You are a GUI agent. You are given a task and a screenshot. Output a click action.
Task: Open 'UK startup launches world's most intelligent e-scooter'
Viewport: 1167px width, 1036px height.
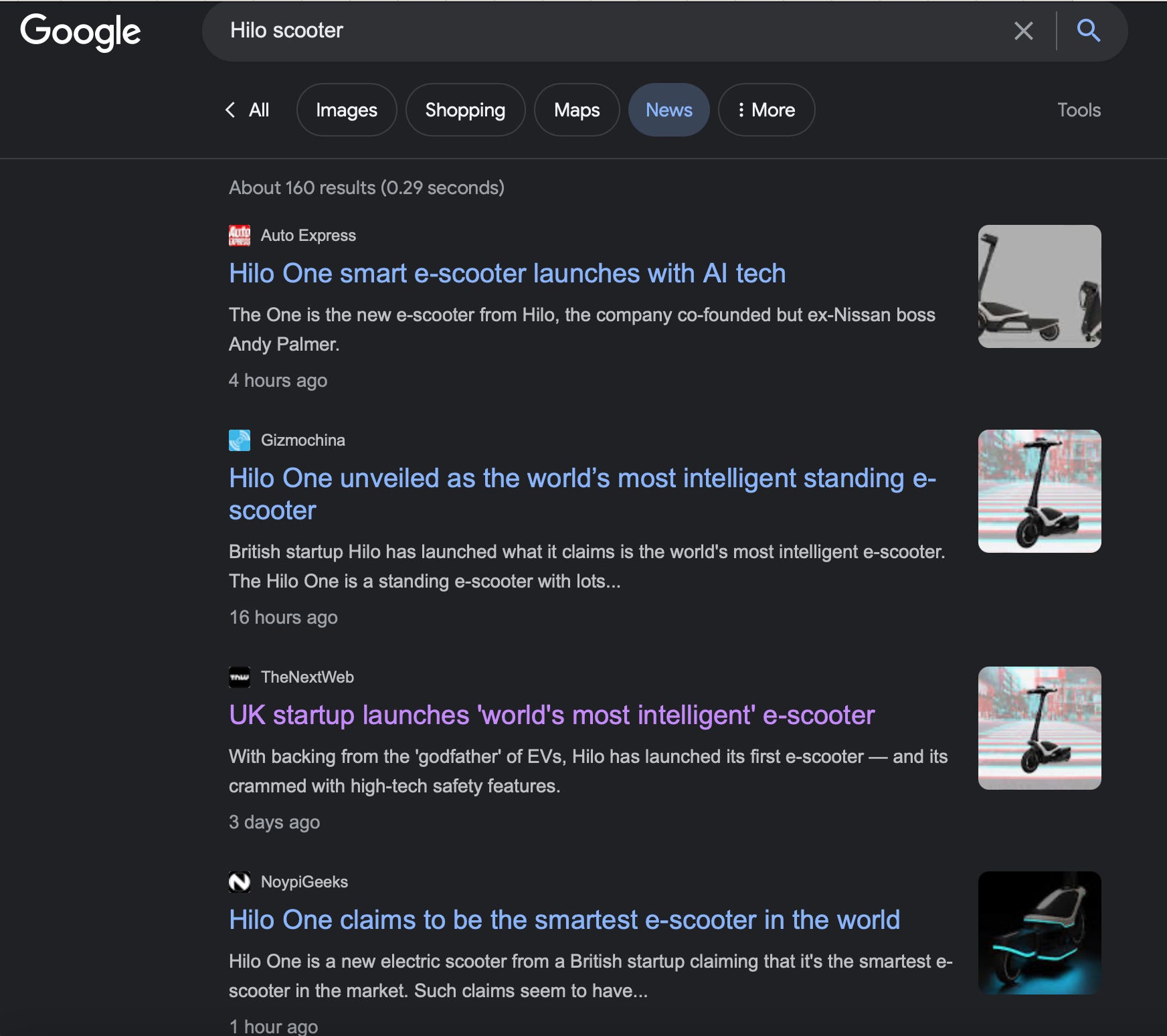551,715
